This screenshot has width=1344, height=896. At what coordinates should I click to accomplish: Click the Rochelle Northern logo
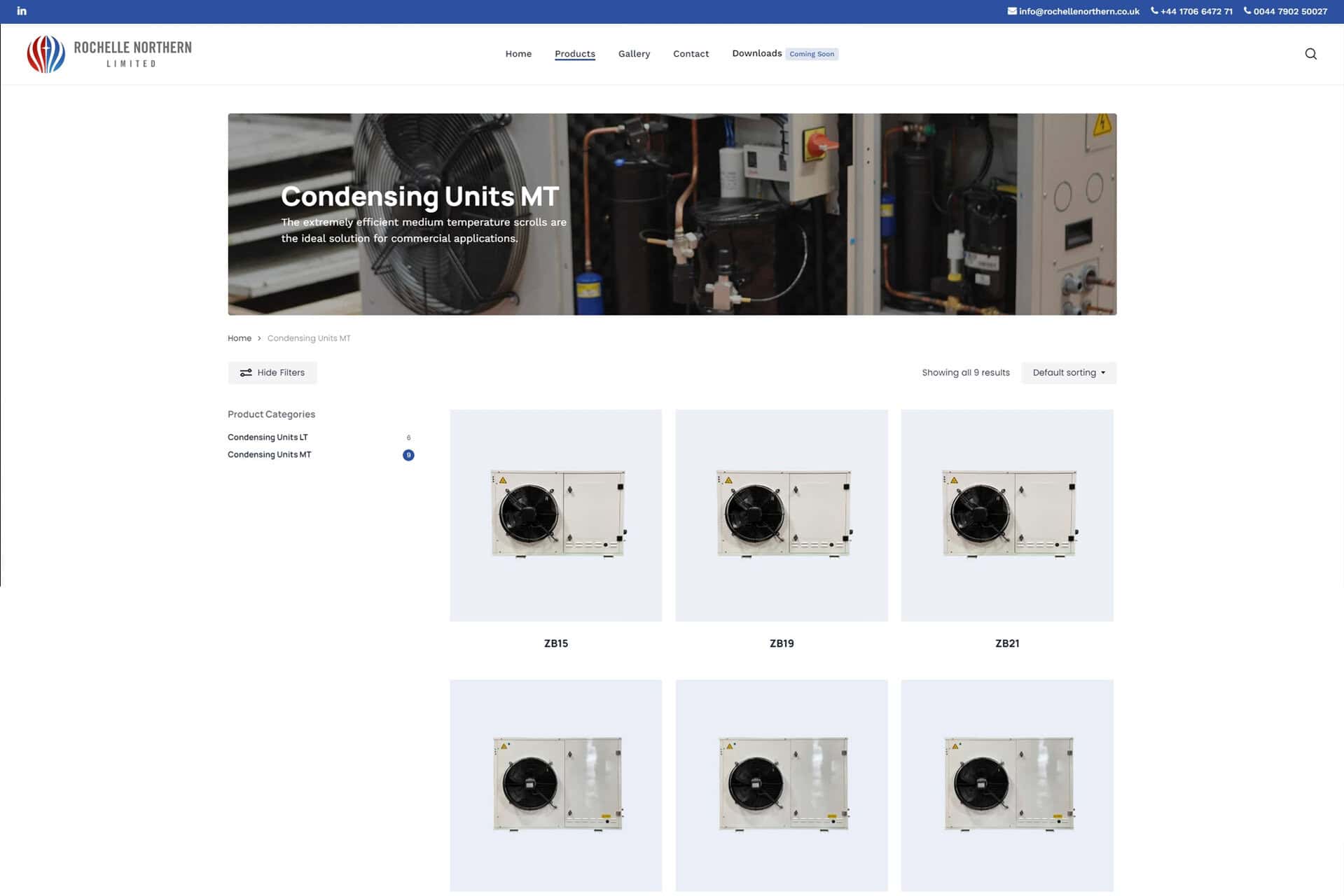pos(109,55)
